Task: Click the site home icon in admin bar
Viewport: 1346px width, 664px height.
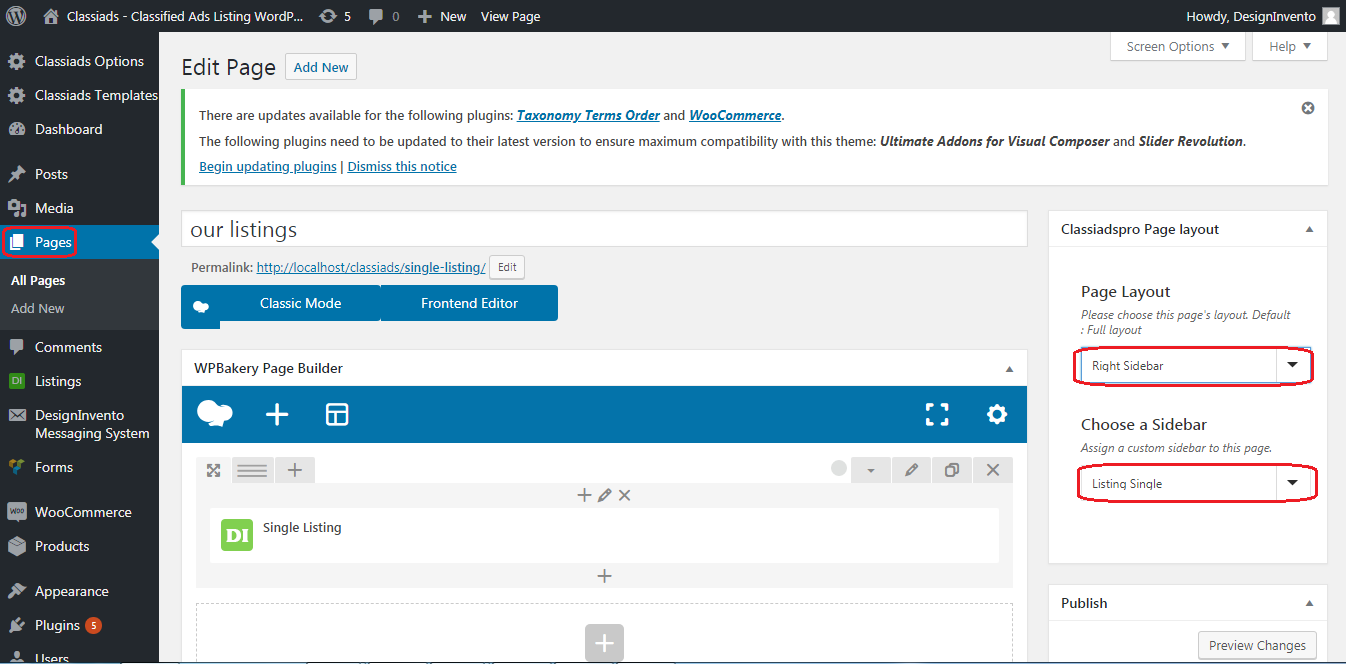Action: click(x=51, y=16)
